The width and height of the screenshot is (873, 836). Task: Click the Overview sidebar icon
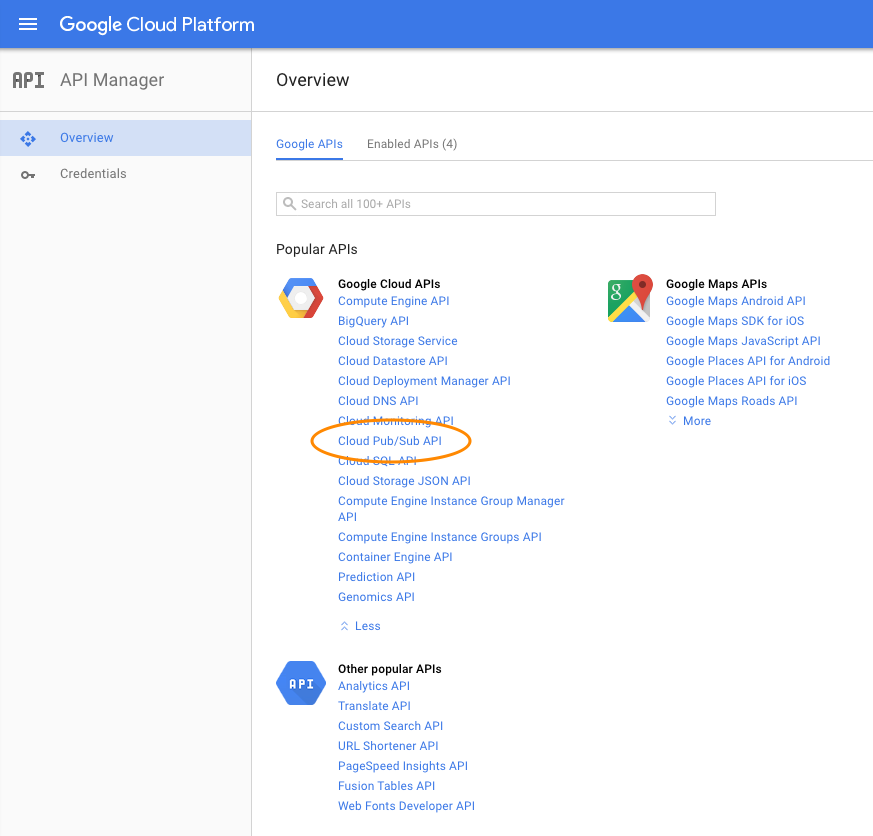(28, 138)
